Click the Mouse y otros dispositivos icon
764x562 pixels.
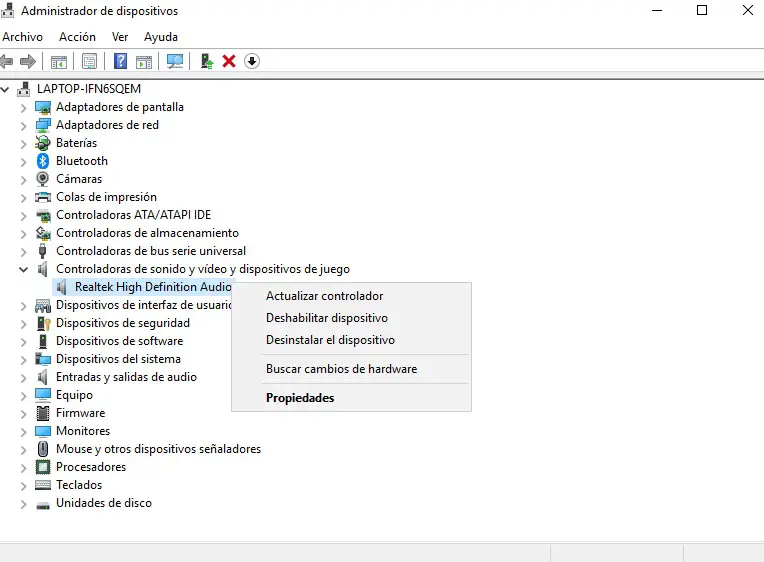pos(43,449)
